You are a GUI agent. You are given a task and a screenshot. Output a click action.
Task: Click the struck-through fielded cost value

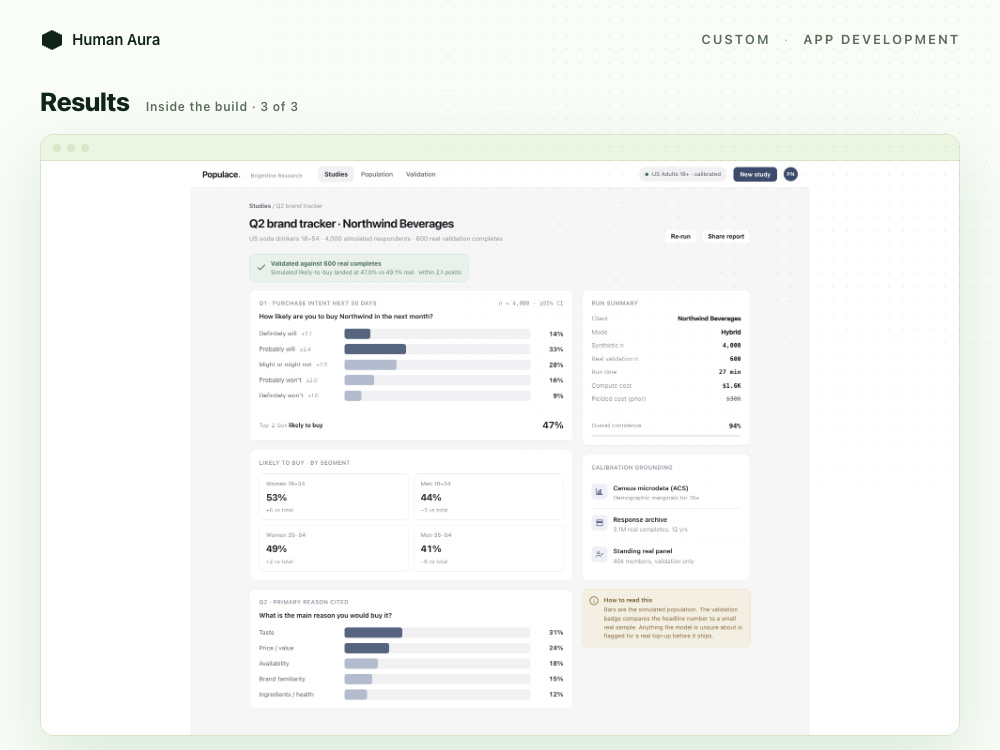click(733, 399)
